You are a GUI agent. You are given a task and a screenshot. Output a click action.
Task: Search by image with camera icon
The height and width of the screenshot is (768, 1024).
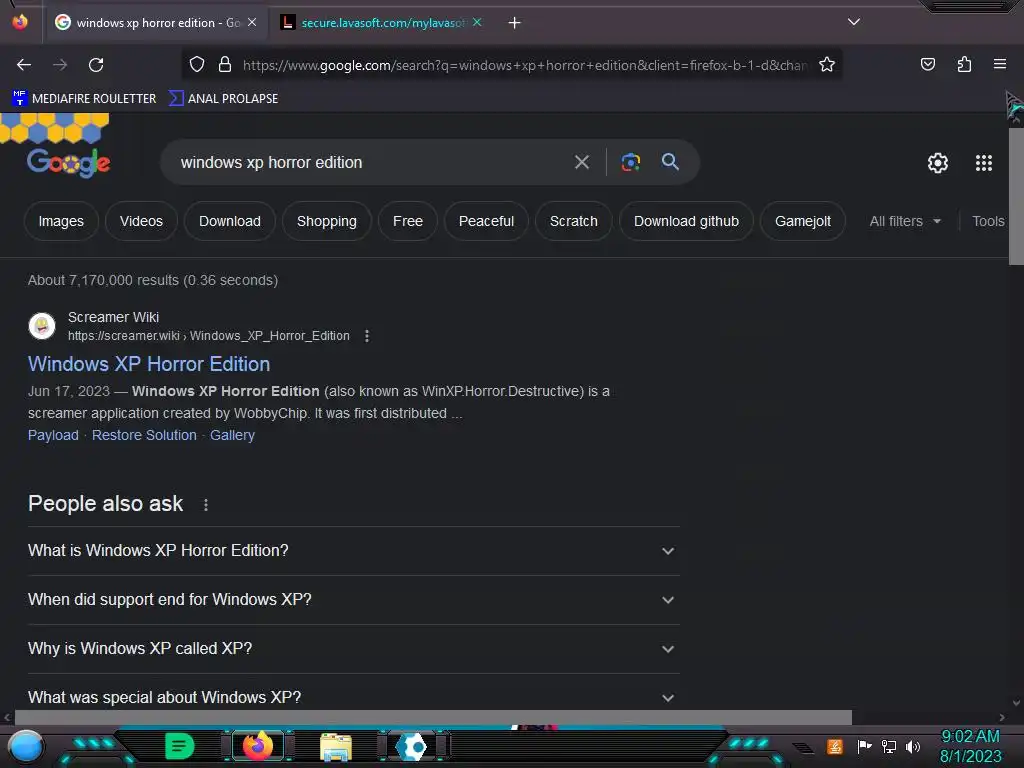click(631, 162)
